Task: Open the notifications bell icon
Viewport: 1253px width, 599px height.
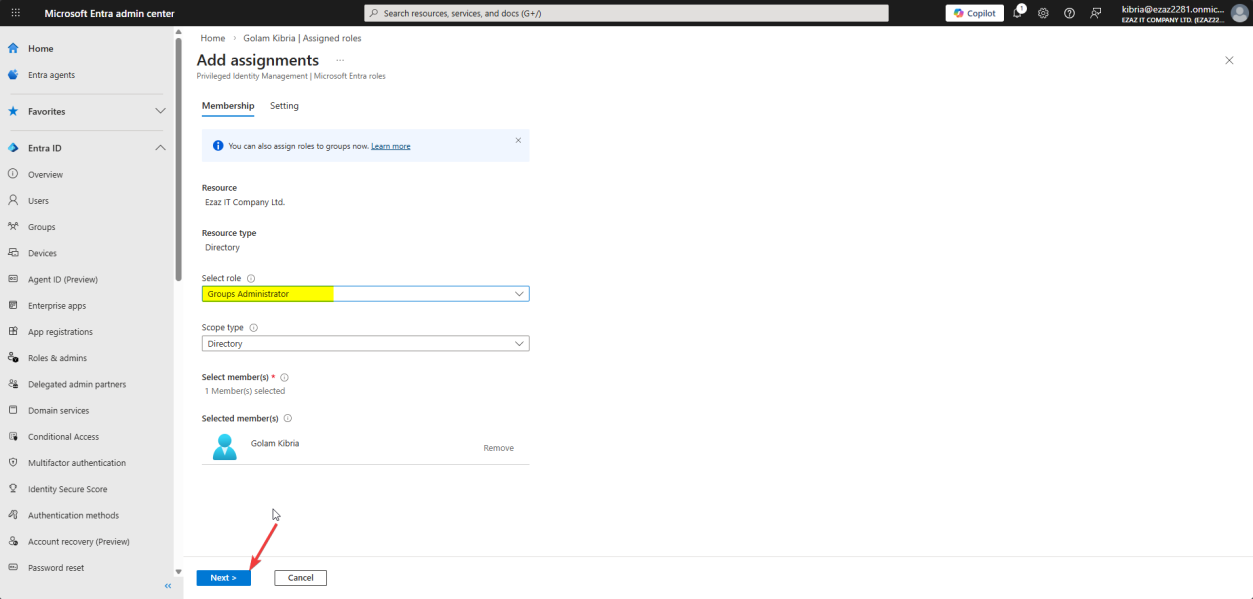Action: coord(1019,13)
